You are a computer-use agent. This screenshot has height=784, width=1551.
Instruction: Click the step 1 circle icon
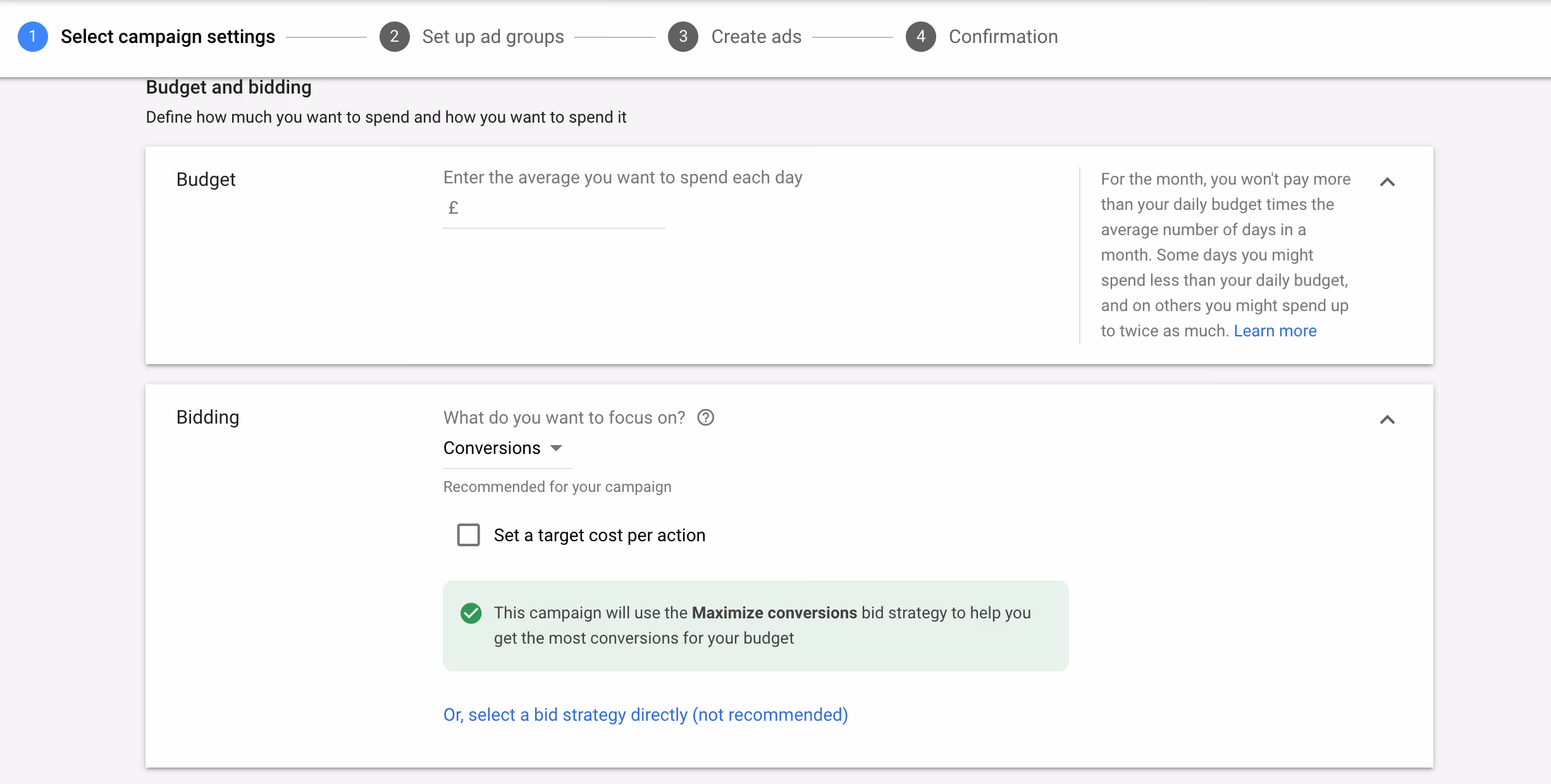click(33, 37)
